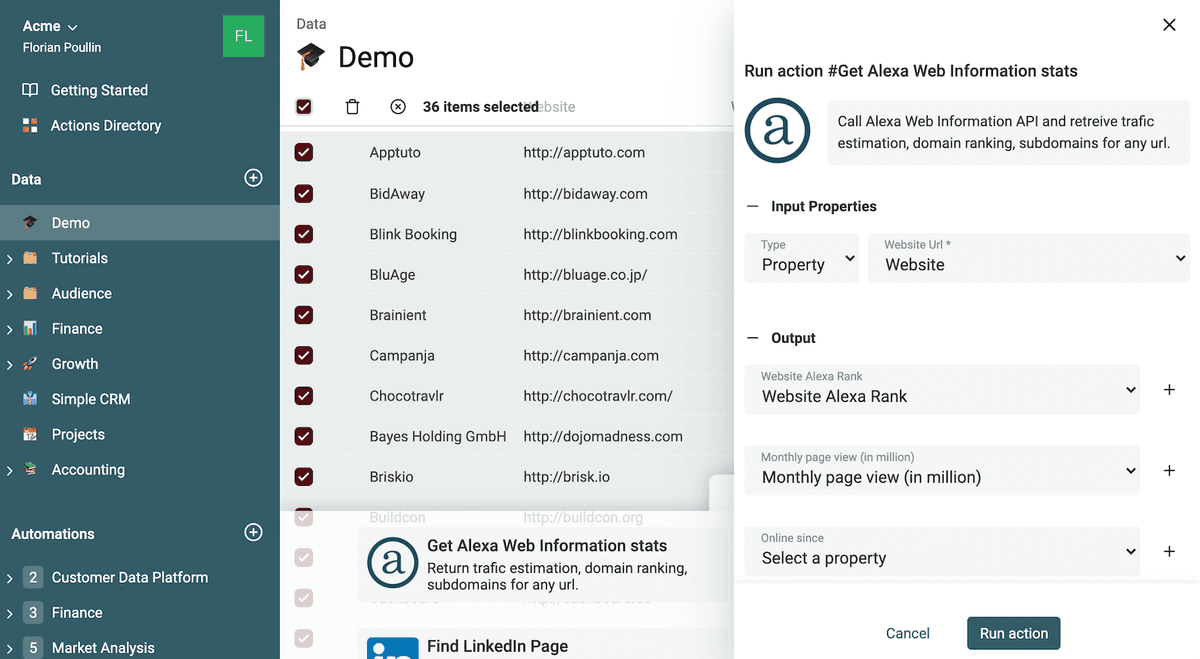Image resolution: width=1200 pixels, height=659 pixels.
Task: Add new automation with plus icon
Action: pyautogui.click(x=254, y=533)
